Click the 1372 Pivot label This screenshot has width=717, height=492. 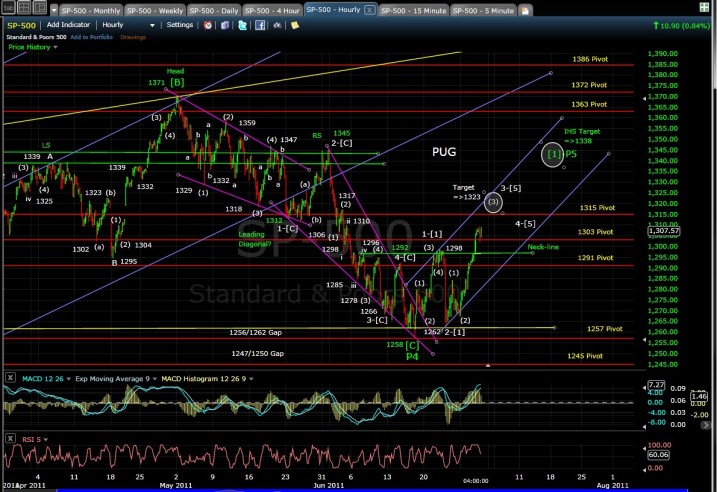pyautogui.click(x=589, y=85)
